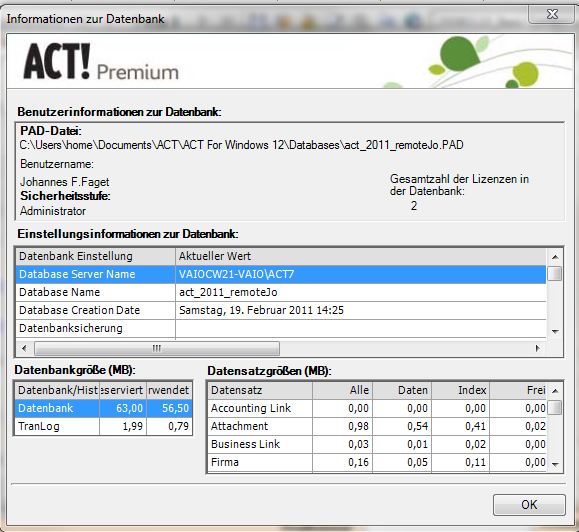This screenshot has height=532, width=579.
Task: Select the Database Name setting row
Action: 281,292
